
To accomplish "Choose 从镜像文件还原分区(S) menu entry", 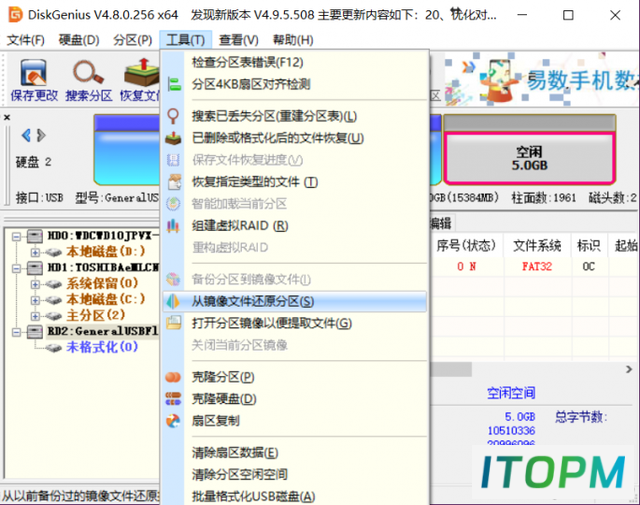I will click(x=294, y=302).
